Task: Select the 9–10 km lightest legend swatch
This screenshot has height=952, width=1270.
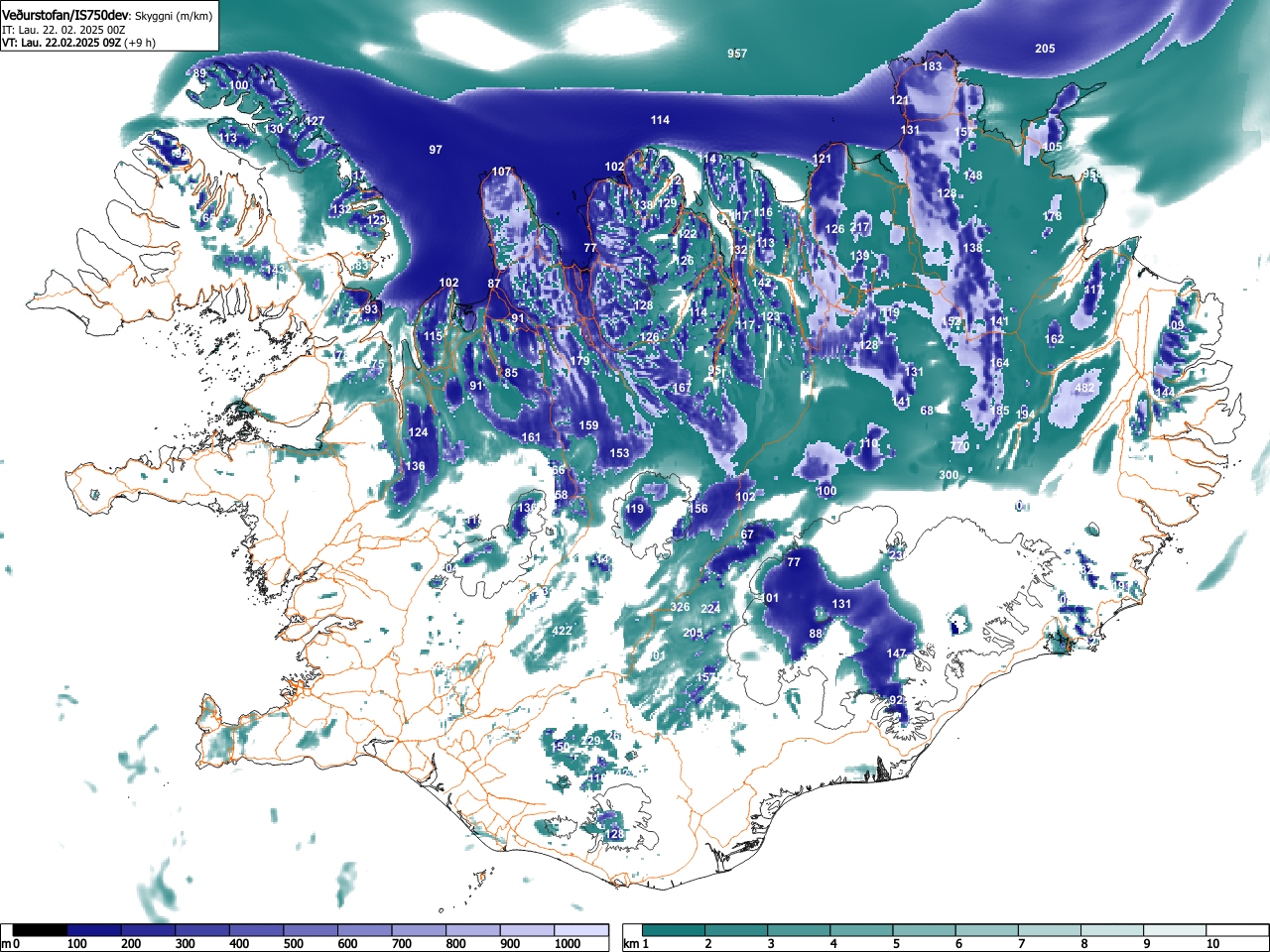Action: point(1176,930)
